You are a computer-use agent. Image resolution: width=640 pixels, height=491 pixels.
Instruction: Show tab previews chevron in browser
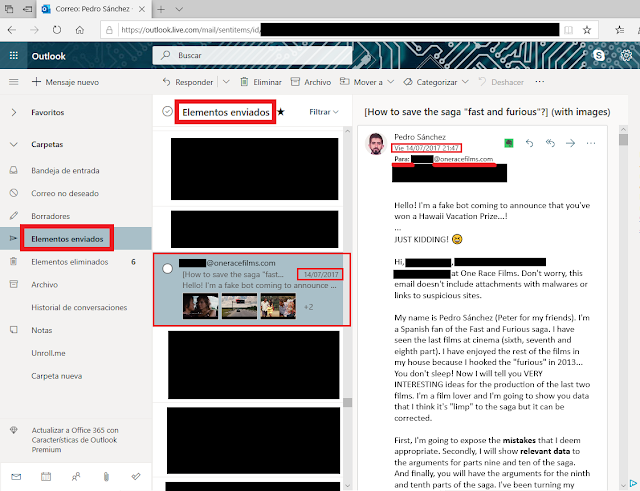(179, 9)
